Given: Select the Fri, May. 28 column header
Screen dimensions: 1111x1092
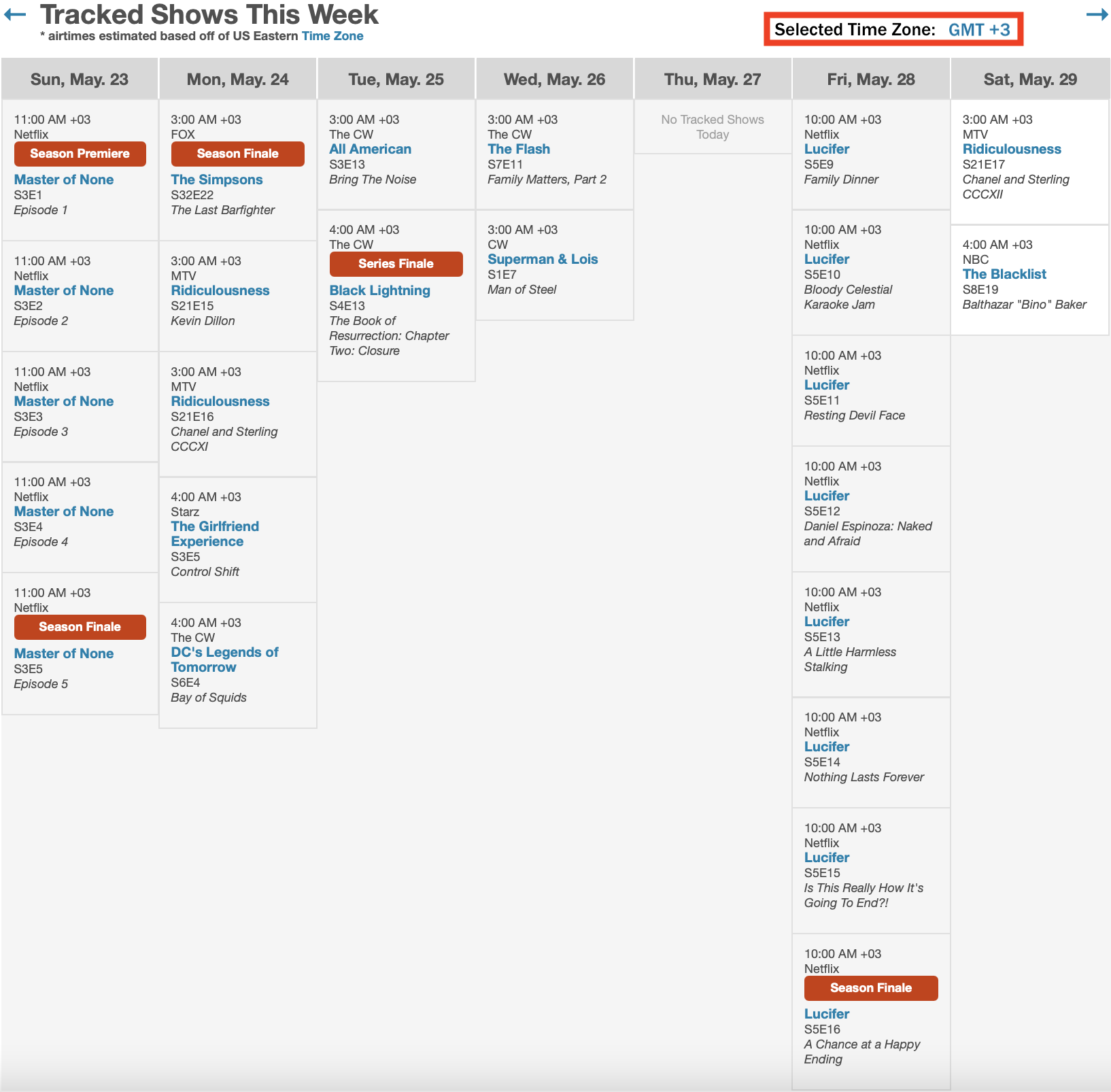Looking at the screenshot, I should (x=870, y=80).
